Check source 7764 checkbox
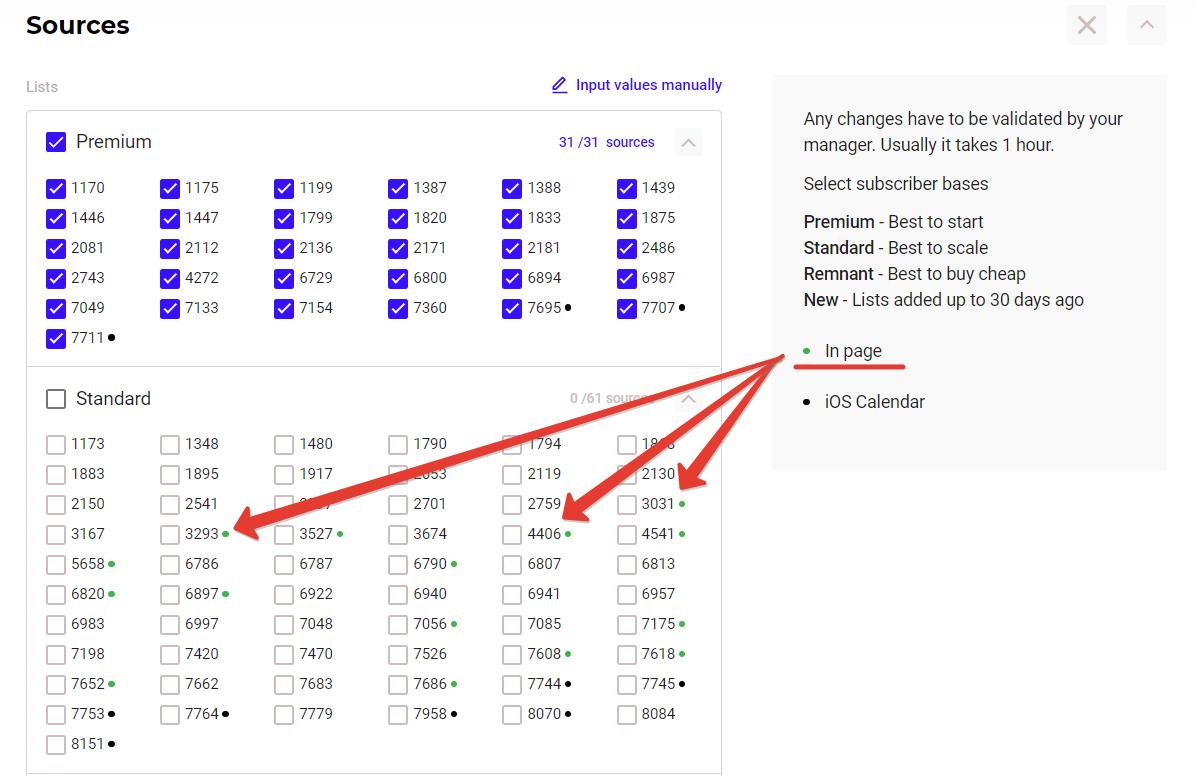This screenshot has height=776, width=1195. pos(170,715)
